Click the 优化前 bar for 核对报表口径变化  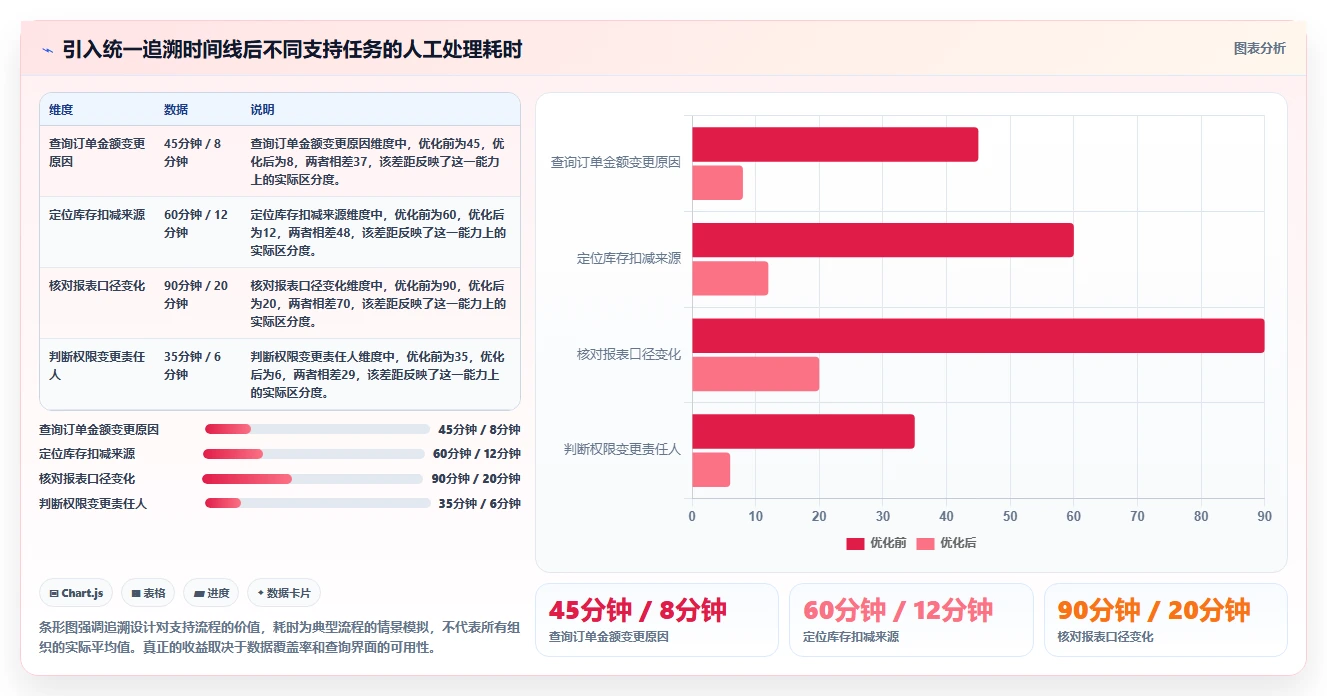click(978, 336)
